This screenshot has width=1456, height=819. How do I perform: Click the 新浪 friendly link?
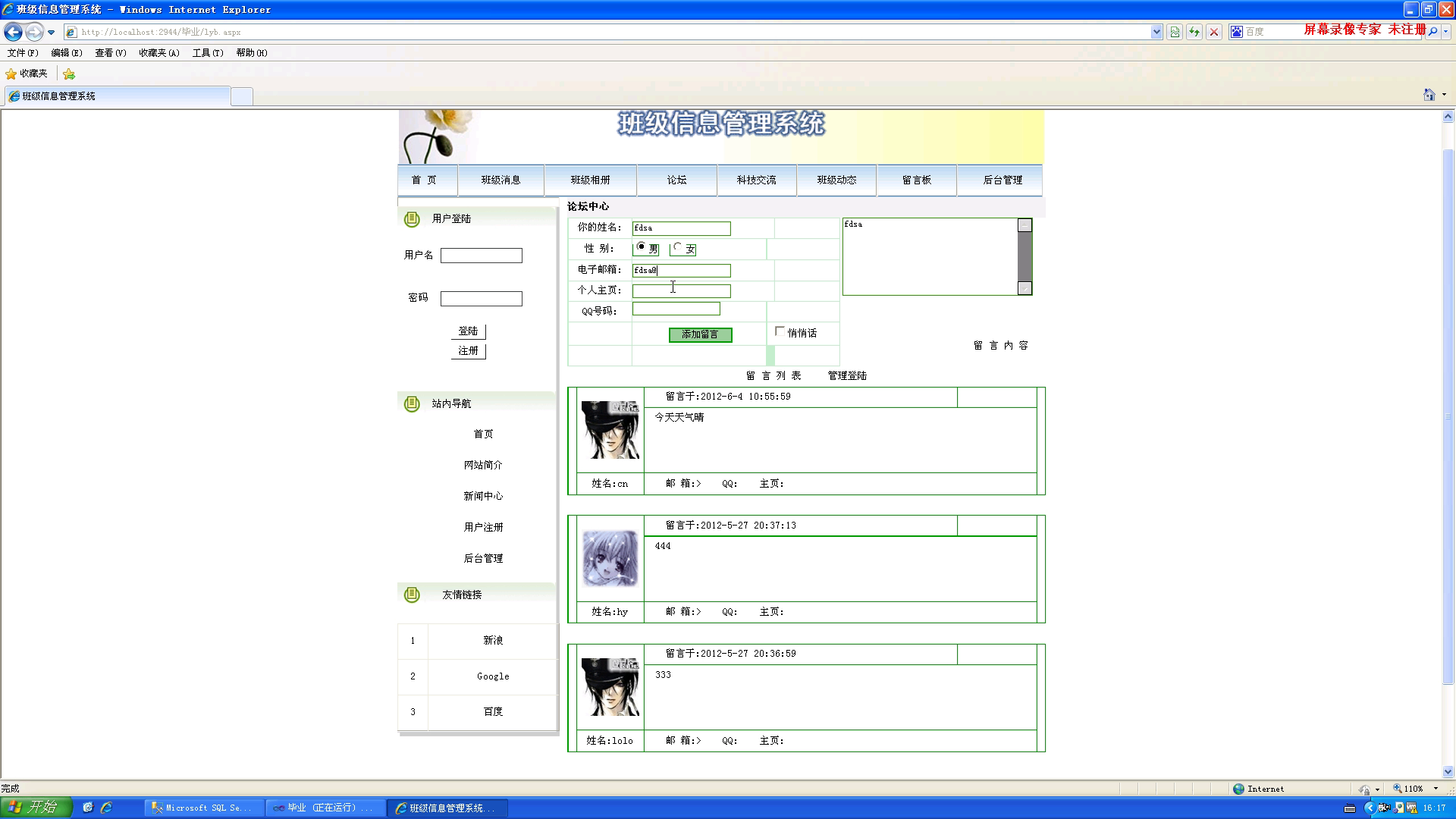click(x=493, y=641)
